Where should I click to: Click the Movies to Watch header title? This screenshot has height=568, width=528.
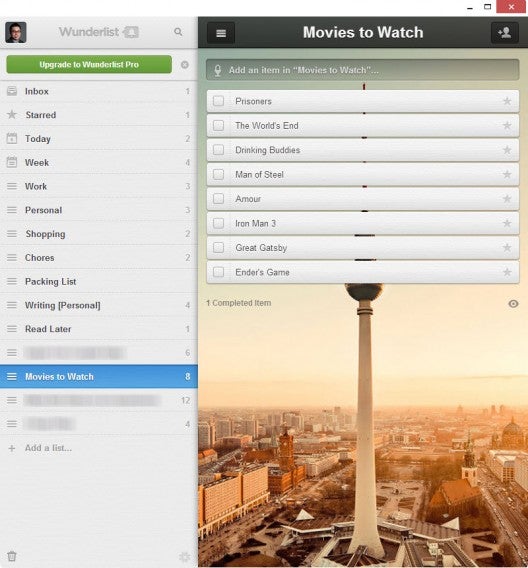click(363, 32)
